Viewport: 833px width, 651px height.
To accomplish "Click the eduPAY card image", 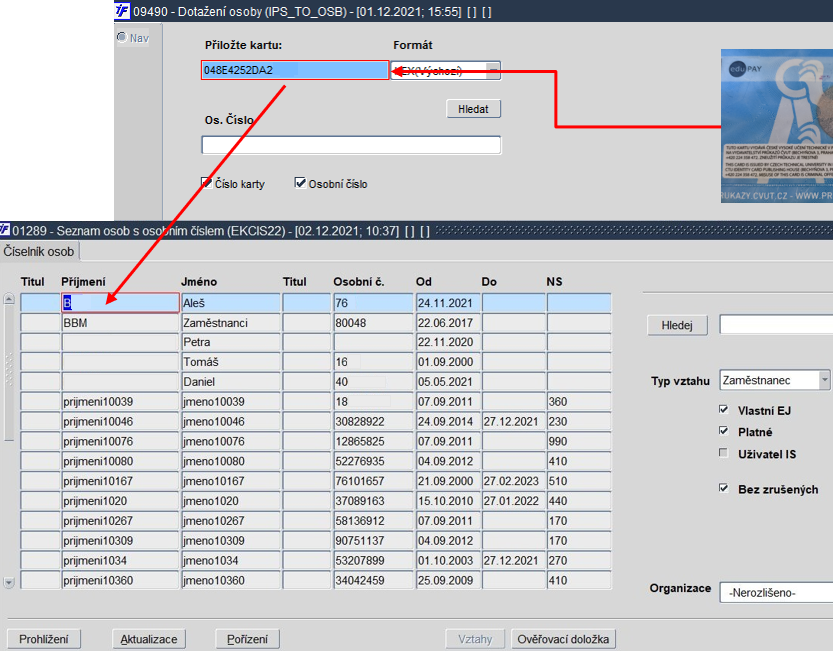I will coord(777,126).
